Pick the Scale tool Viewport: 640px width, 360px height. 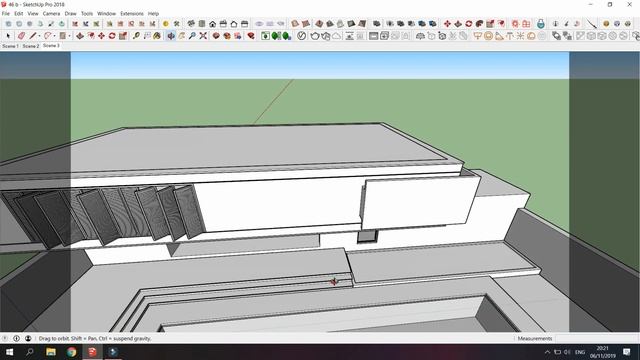123,36
